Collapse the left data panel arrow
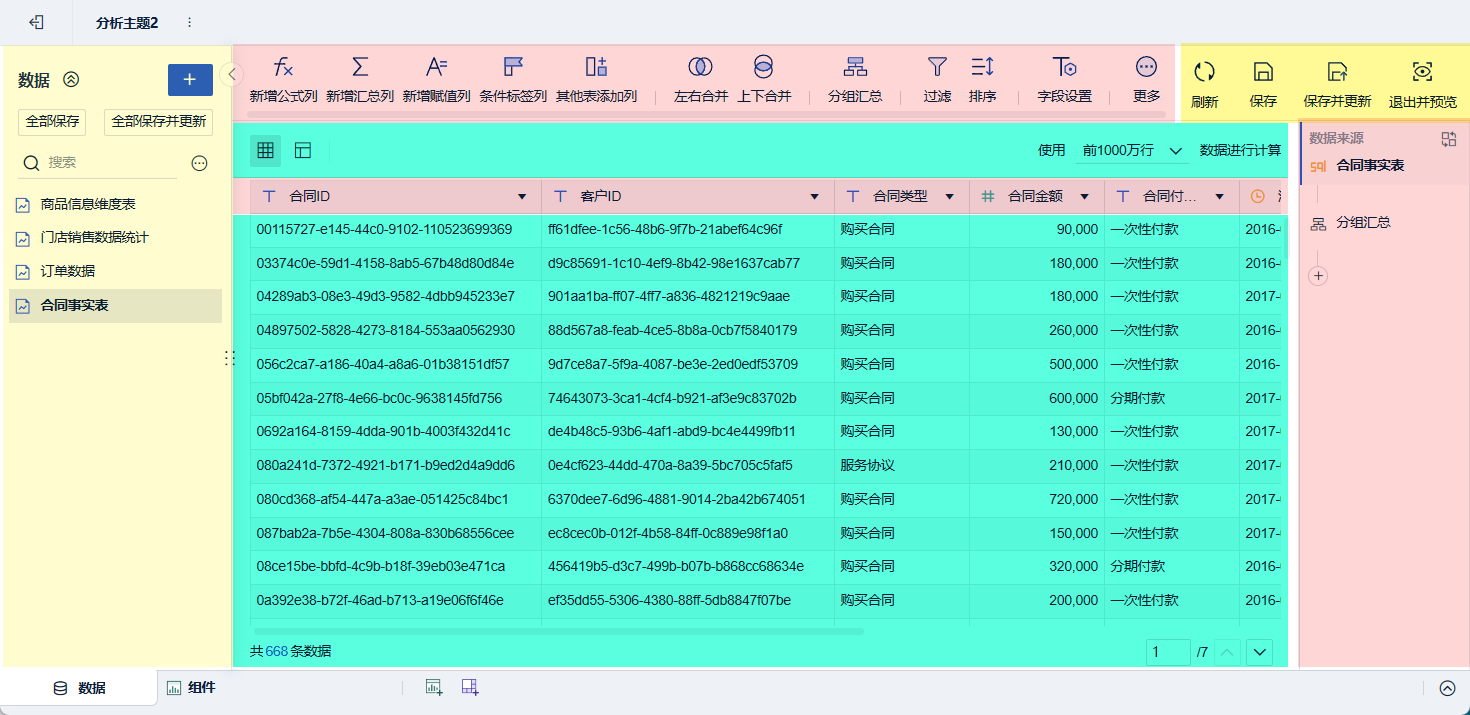The width and height of the screenshot is (1470, 715). tap(232, 73)
